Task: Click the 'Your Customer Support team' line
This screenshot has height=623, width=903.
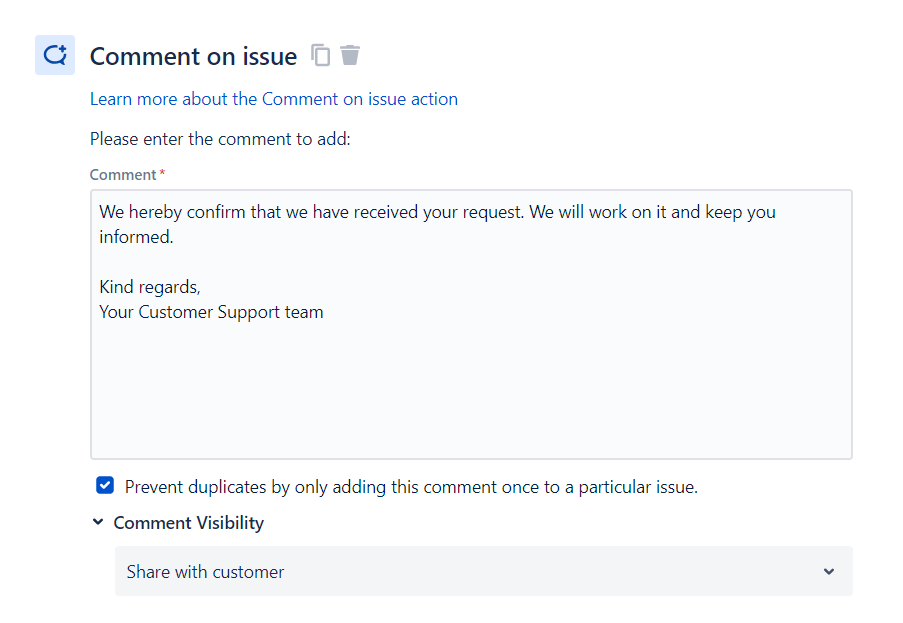Action: click(211, 312)
